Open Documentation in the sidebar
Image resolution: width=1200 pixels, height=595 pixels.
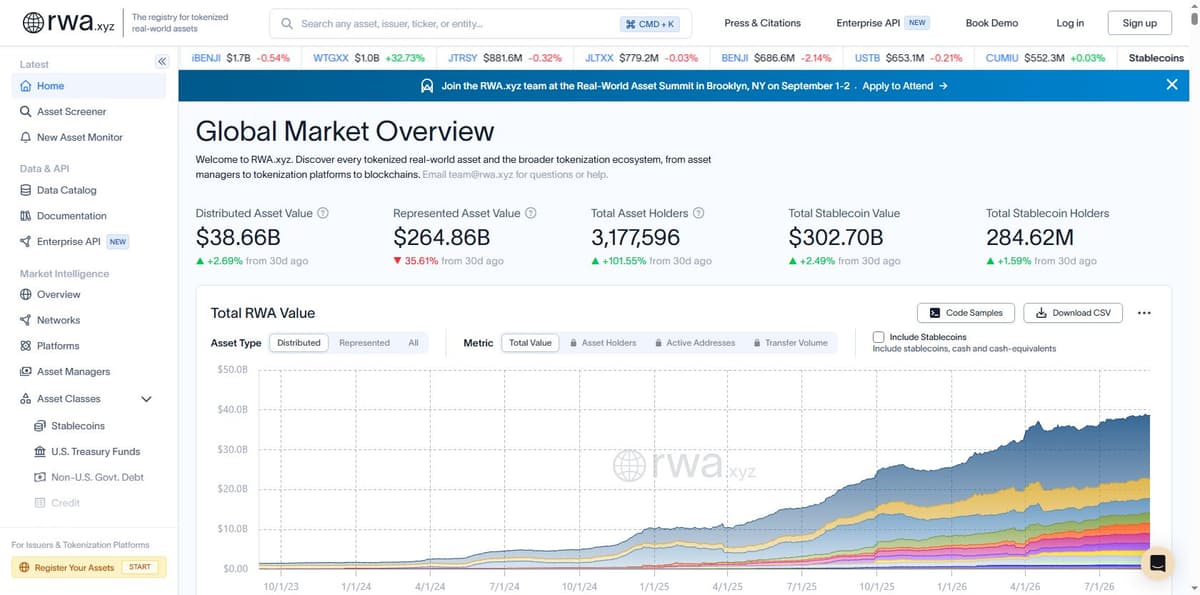[x=89, y=216]
